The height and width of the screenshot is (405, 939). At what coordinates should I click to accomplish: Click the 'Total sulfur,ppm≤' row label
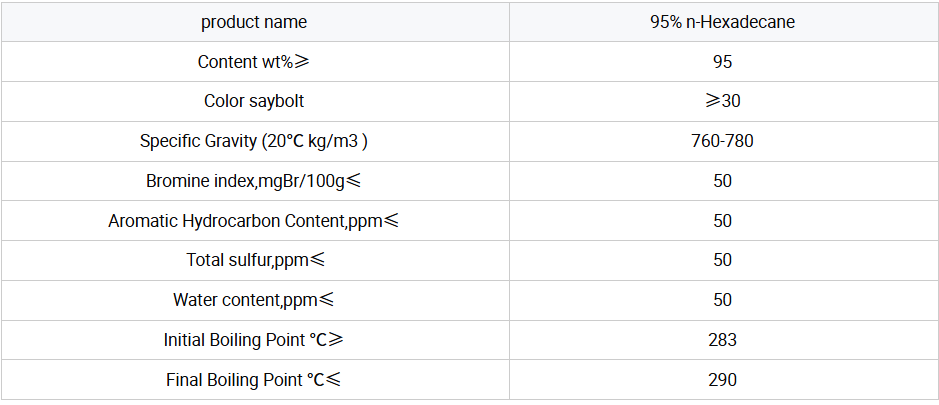point(254,260)
